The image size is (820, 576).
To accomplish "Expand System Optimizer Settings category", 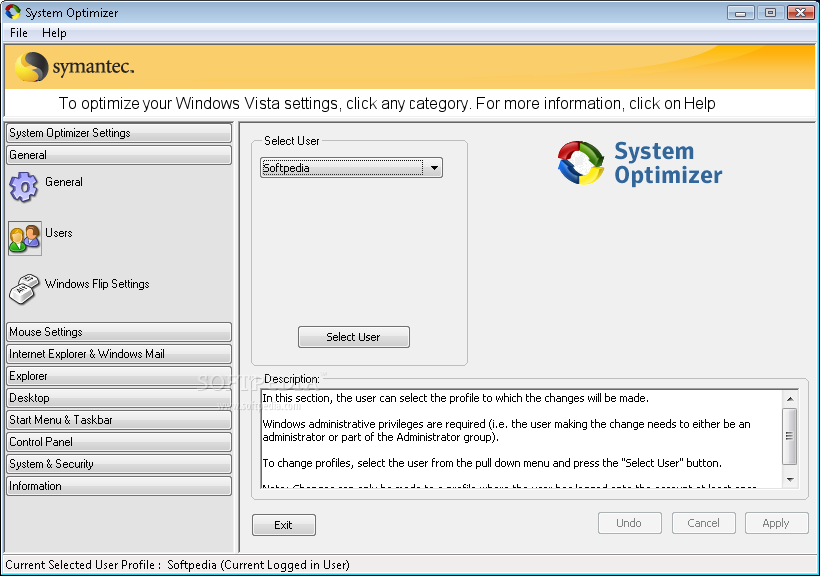I will [x=119, y=133].
